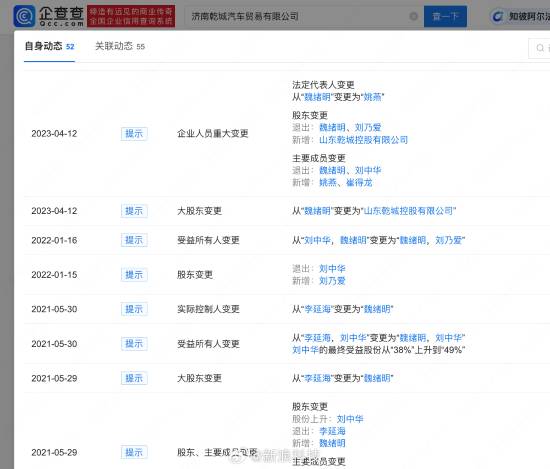The image size is (550, 469).
Task: Click 提示 tag in 2022-01-16 受益所有人变更 row
Action: pyautogui.click(x=134, y=240)
